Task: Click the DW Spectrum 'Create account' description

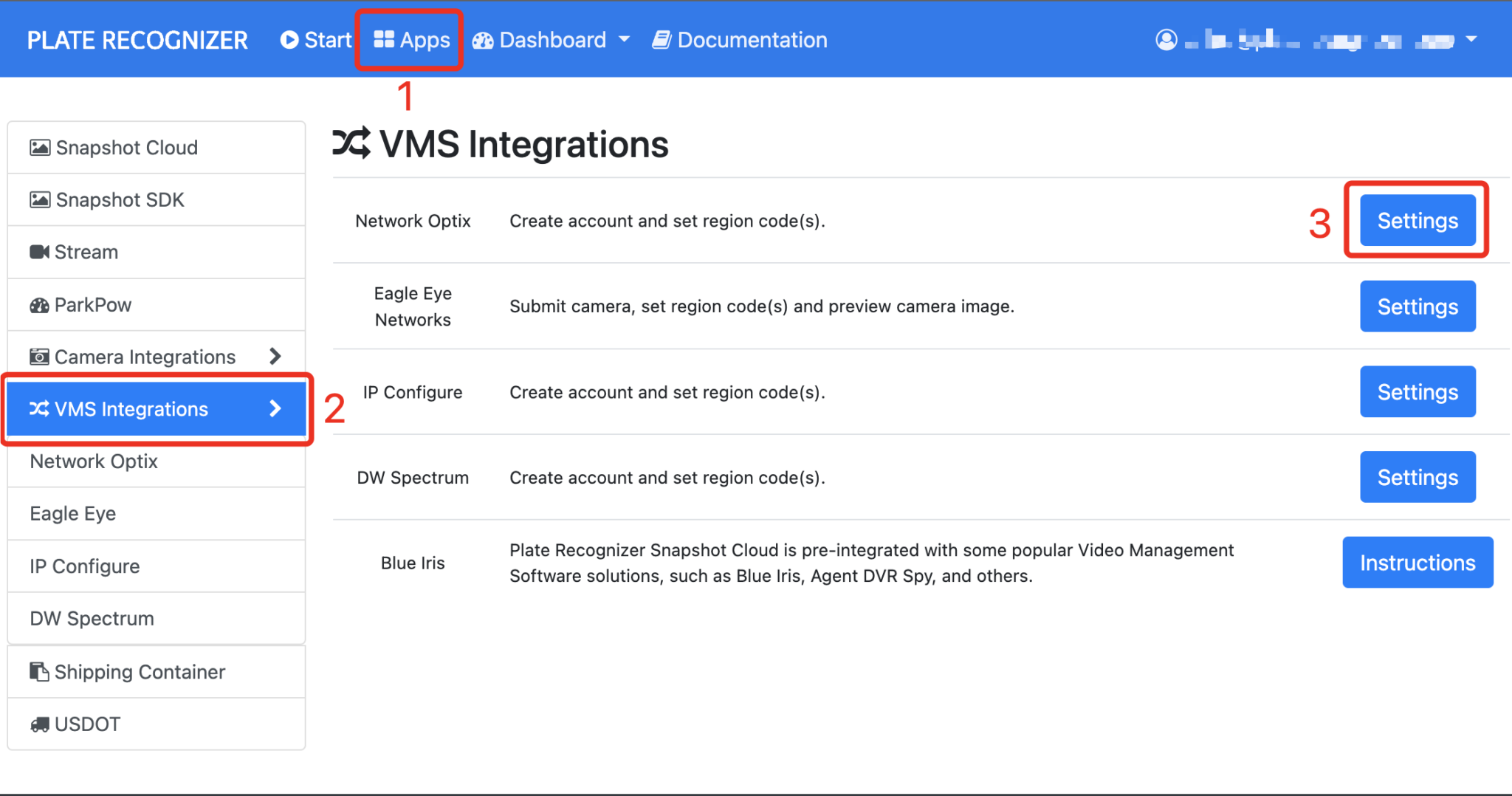Action: pos(667,478)
